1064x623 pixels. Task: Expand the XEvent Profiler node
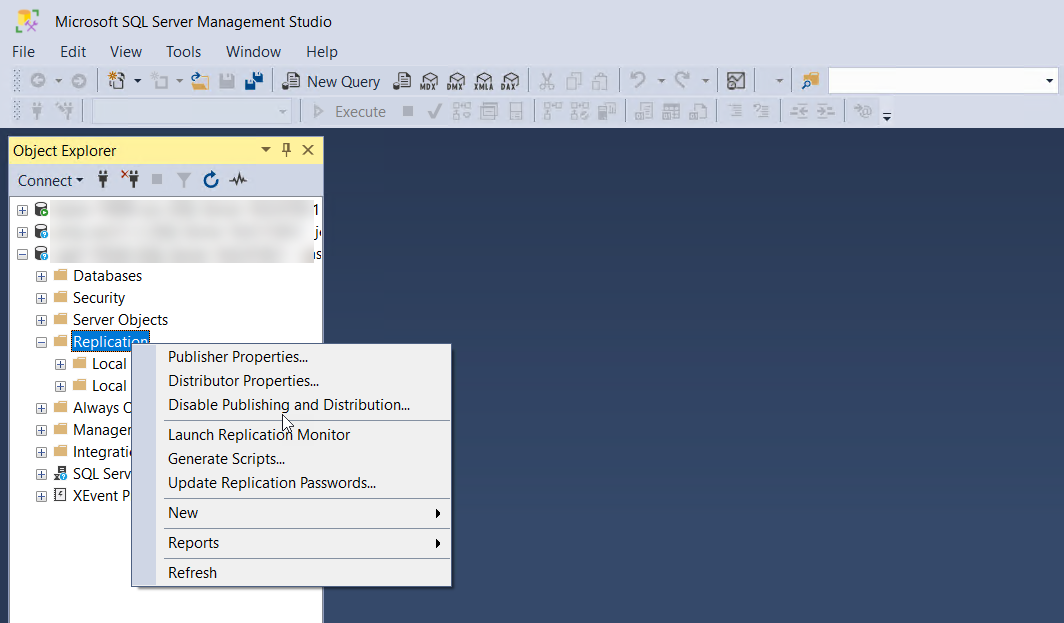pos(41,496)
